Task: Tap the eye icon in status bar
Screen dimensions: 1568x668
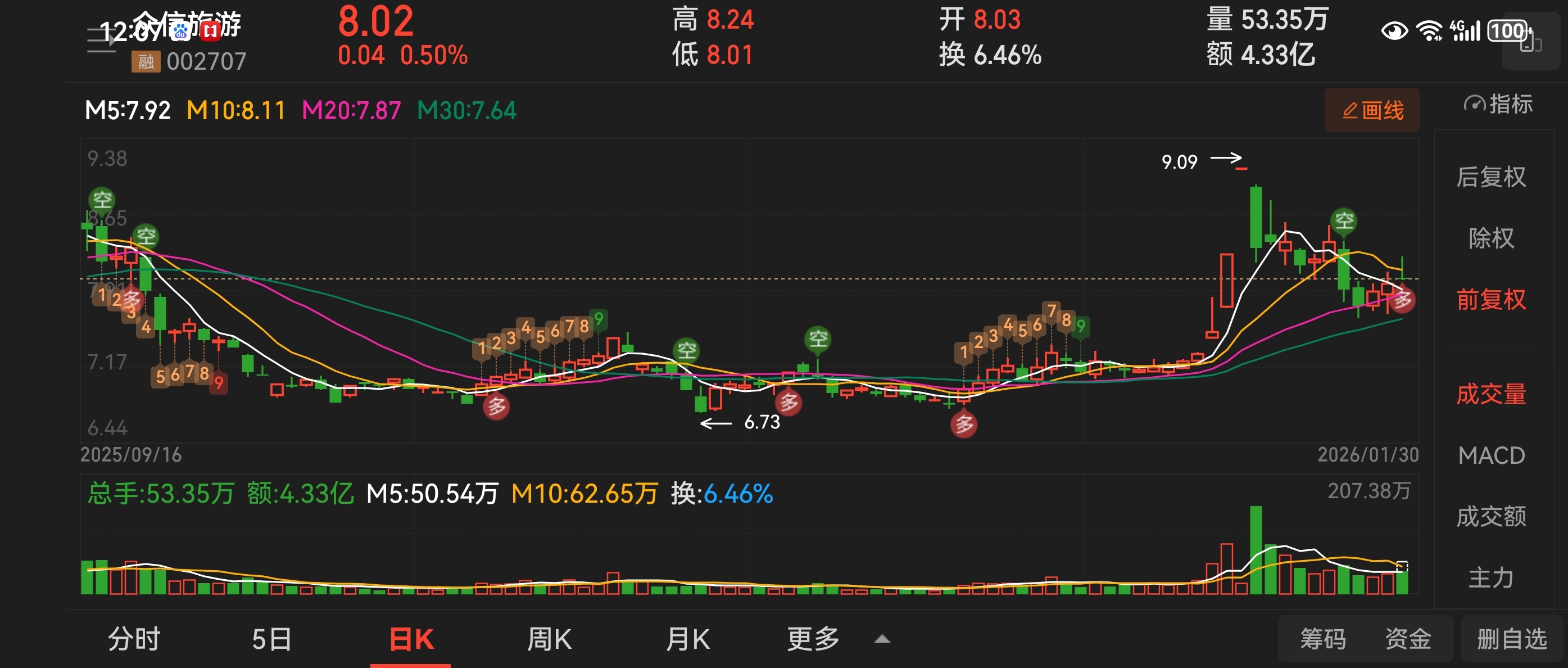Action: point(1394,30)
